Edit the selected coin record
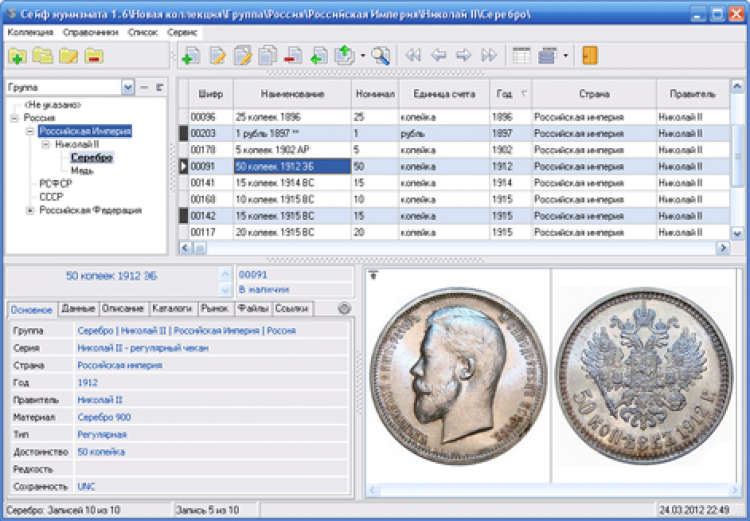Image resolution: width=750 pixels, height=521 pixels. (x=218, y=55)
